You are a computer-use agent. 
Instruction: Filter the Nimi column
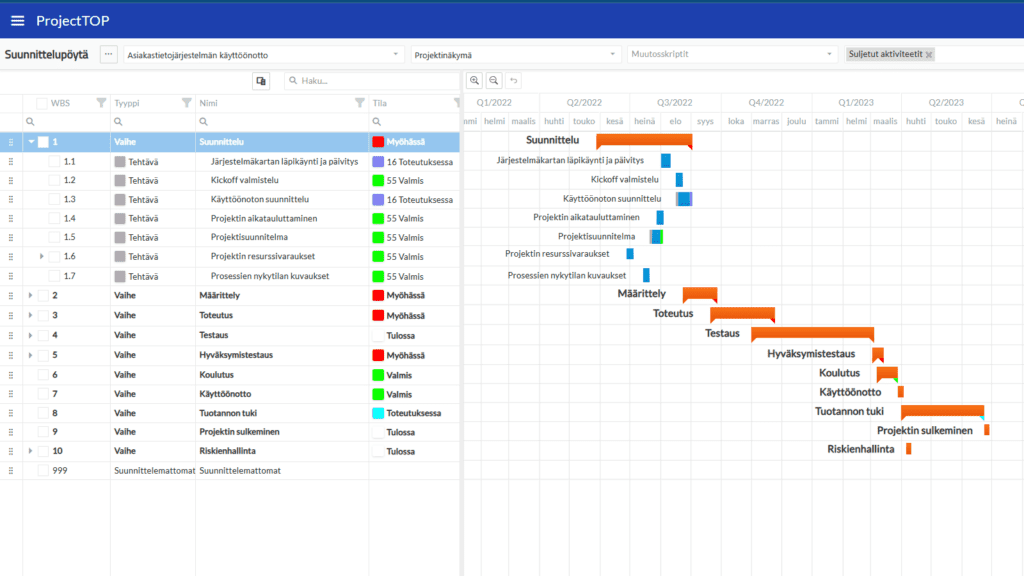click(x=360, y=103)
